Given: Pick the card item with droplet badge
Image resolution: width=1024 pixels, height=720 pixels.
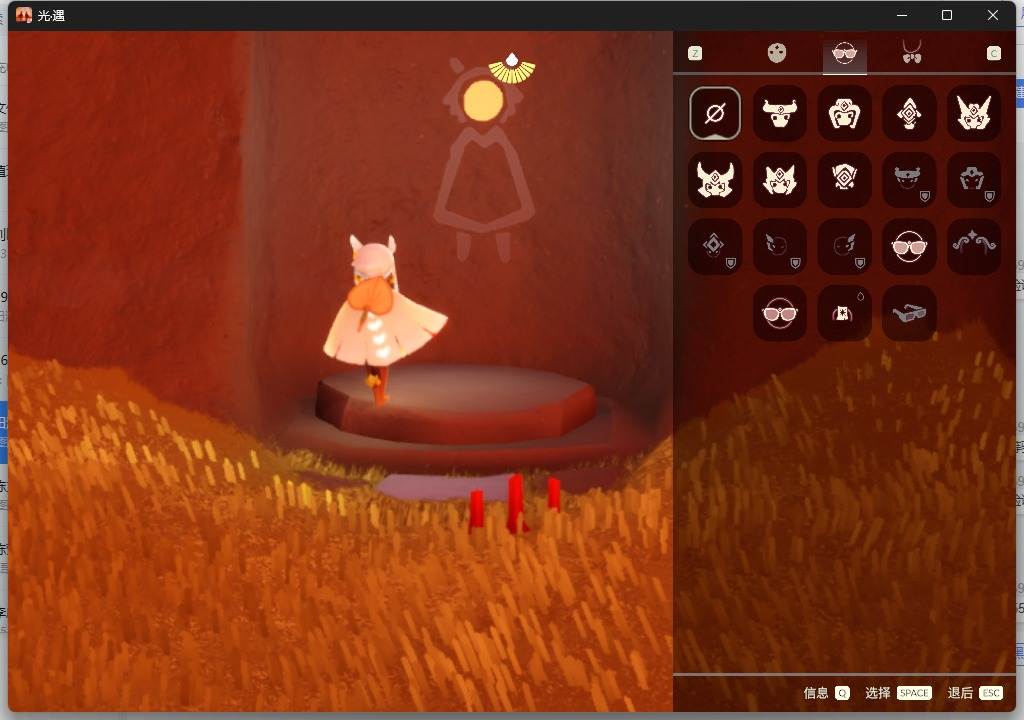Looking at the screenshot, I should (x=844, y=313).
